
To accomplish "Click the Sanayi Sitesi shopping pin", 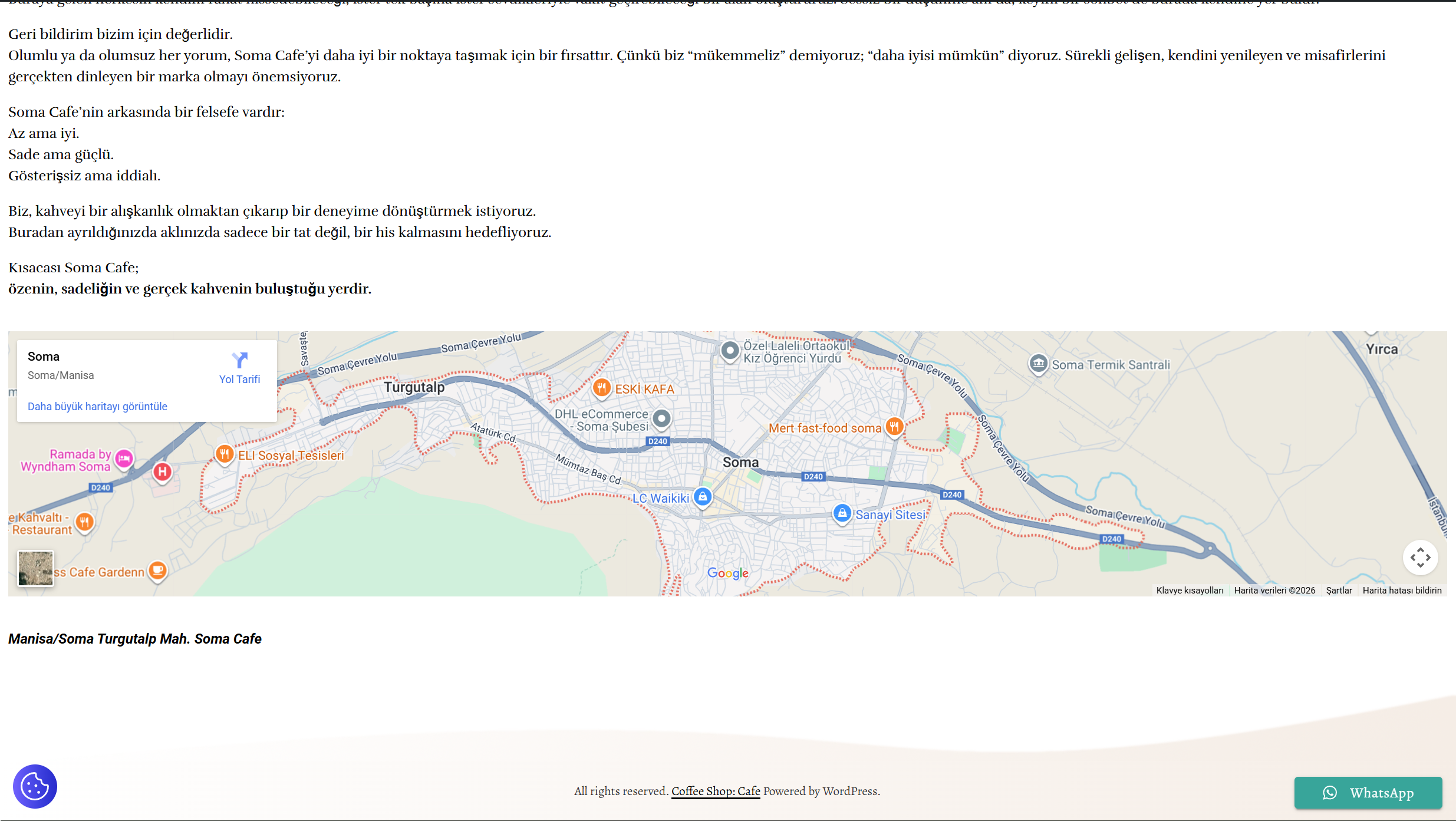I will pos(842,513).
